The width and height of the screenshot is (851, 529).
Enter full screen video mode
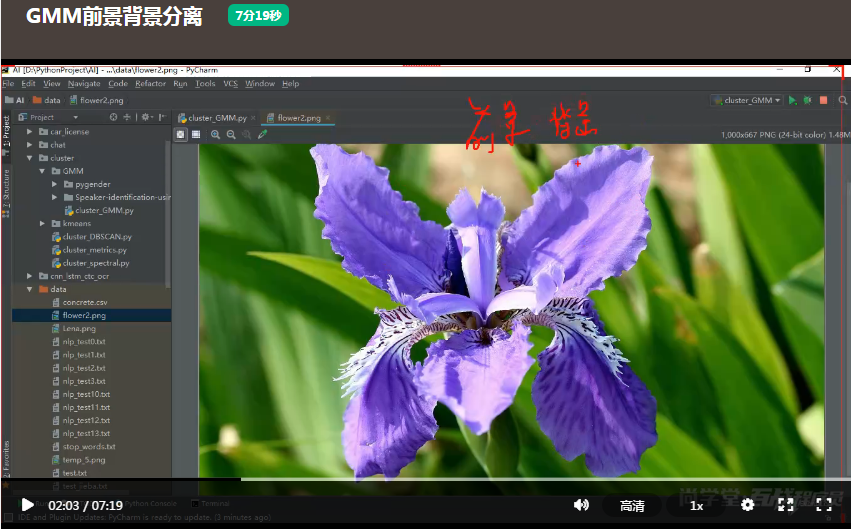[824, 505]
